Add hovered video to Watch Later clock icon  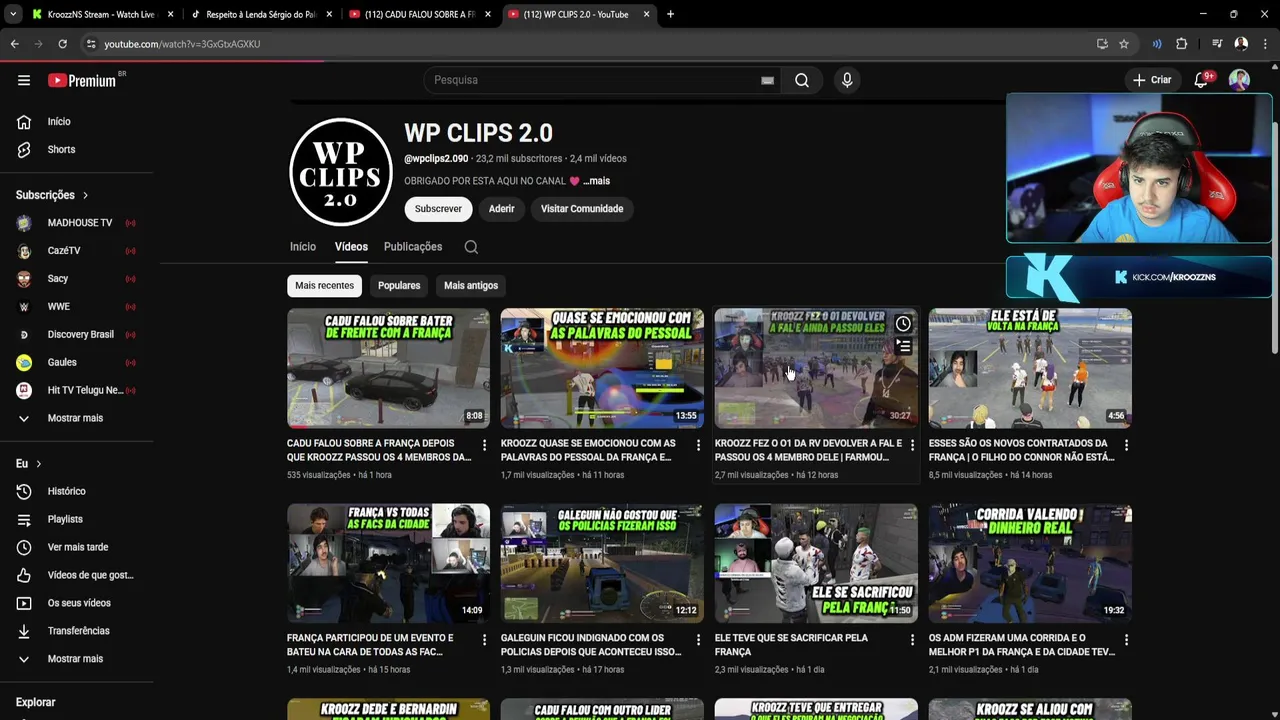903,324
